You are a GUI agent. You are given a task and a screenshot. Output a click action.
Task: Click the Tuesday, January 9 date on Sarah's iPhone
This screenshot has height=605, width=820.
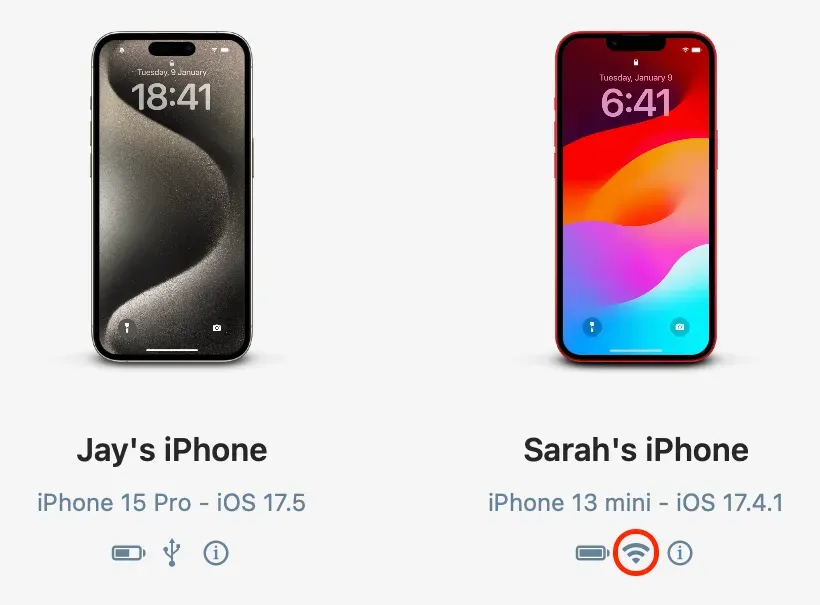(x=636, y=78)
